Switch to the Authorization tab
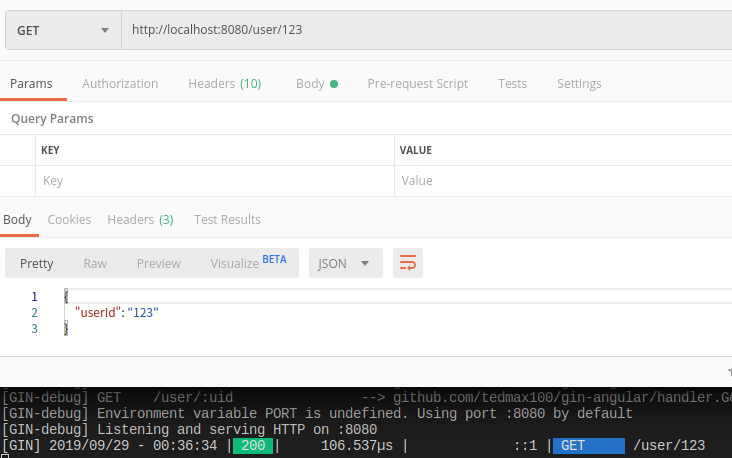This screenshot has width=732, height=458. tap(120, 84)
